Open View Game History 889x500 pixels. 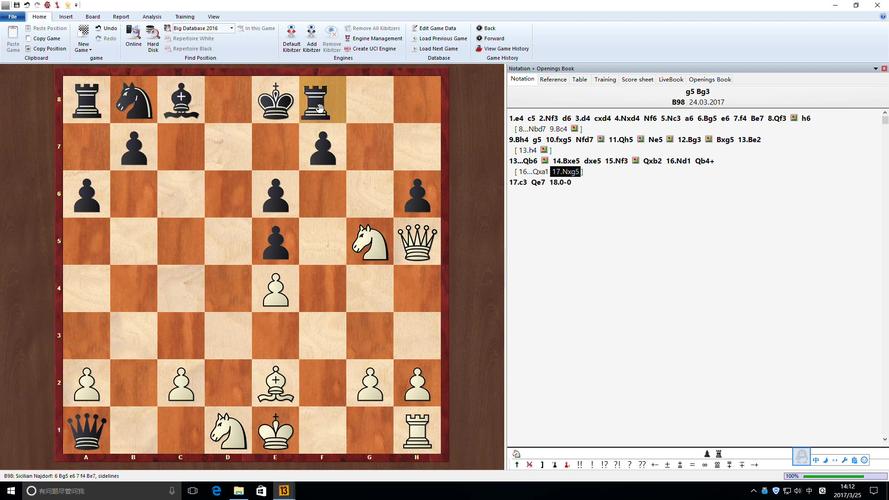pos(502,49)
